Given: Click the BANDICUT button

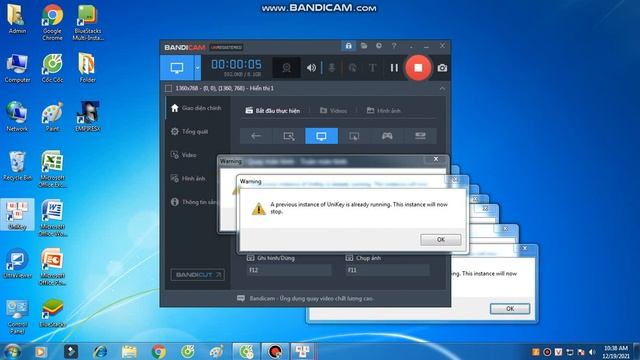Looking at the screenshot, I should (x=198, y=275).
